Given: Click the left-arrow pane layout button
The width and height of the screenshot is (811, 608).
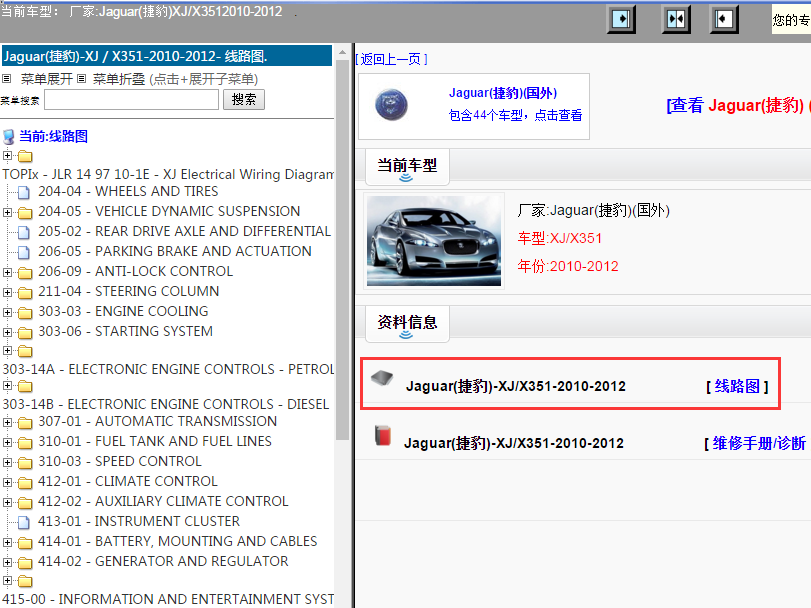Looking at the screenshot, I should [x=724, y=19].
